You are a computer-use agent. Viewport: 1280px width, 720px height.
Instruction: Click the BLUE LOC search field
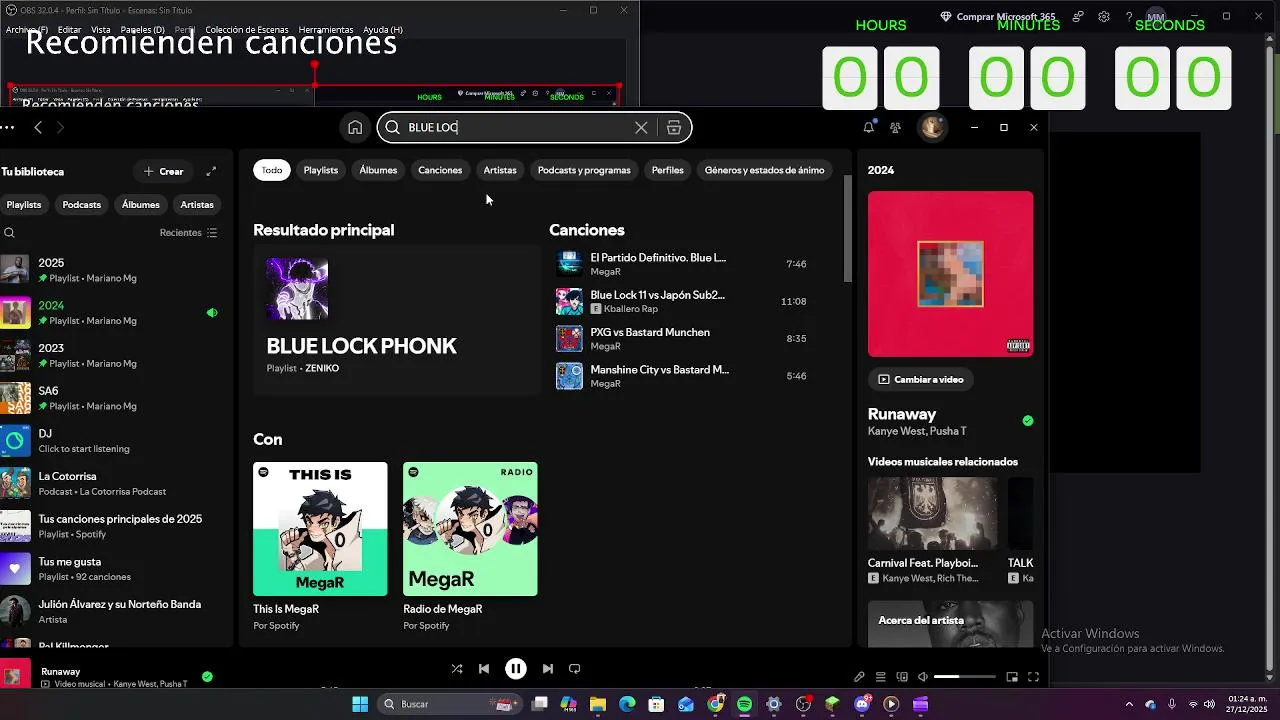[x=534, y=127]
